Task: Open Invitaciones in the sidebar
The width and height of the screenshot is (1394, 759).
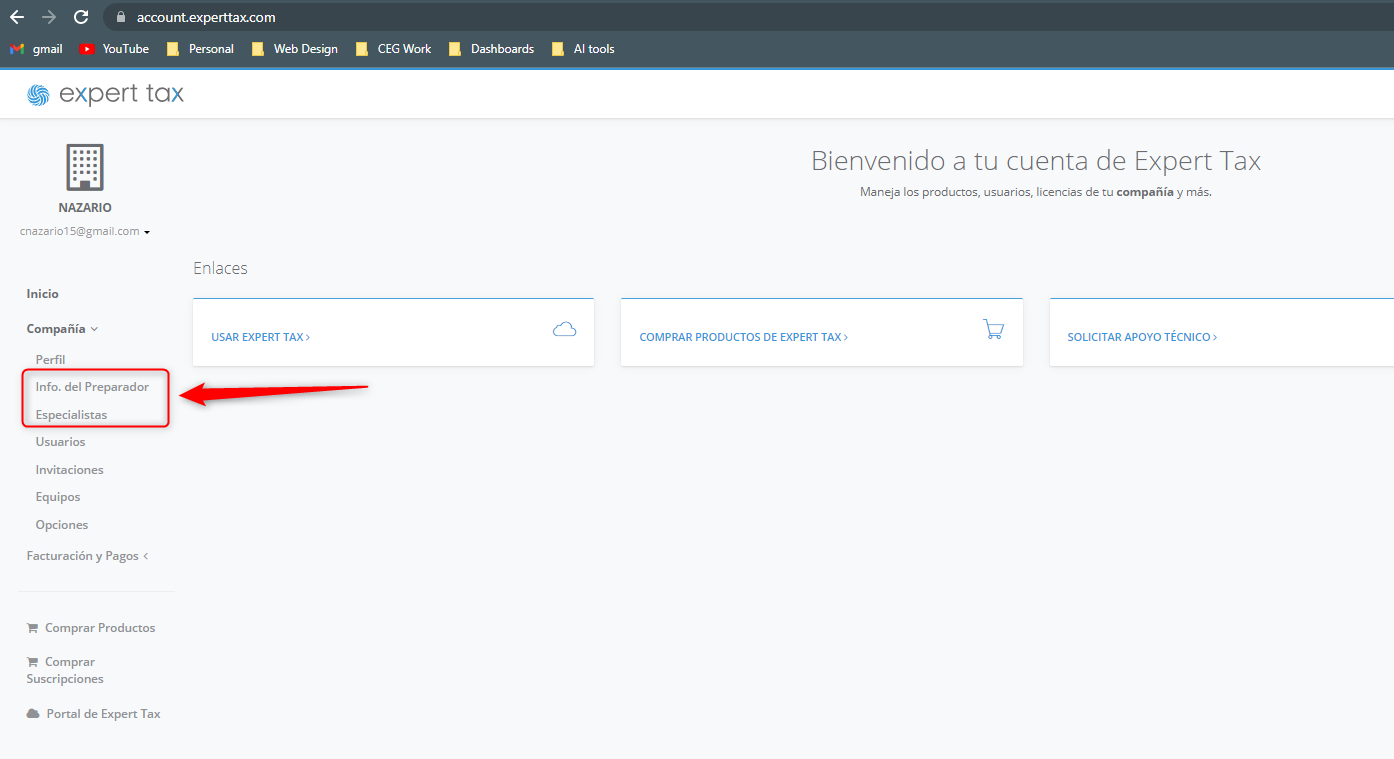Action: click(x=69, y=470)
